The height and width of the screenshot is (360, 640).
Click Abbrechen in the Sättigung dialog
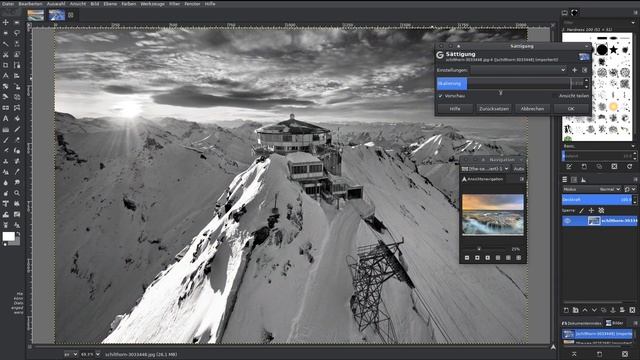532,109
